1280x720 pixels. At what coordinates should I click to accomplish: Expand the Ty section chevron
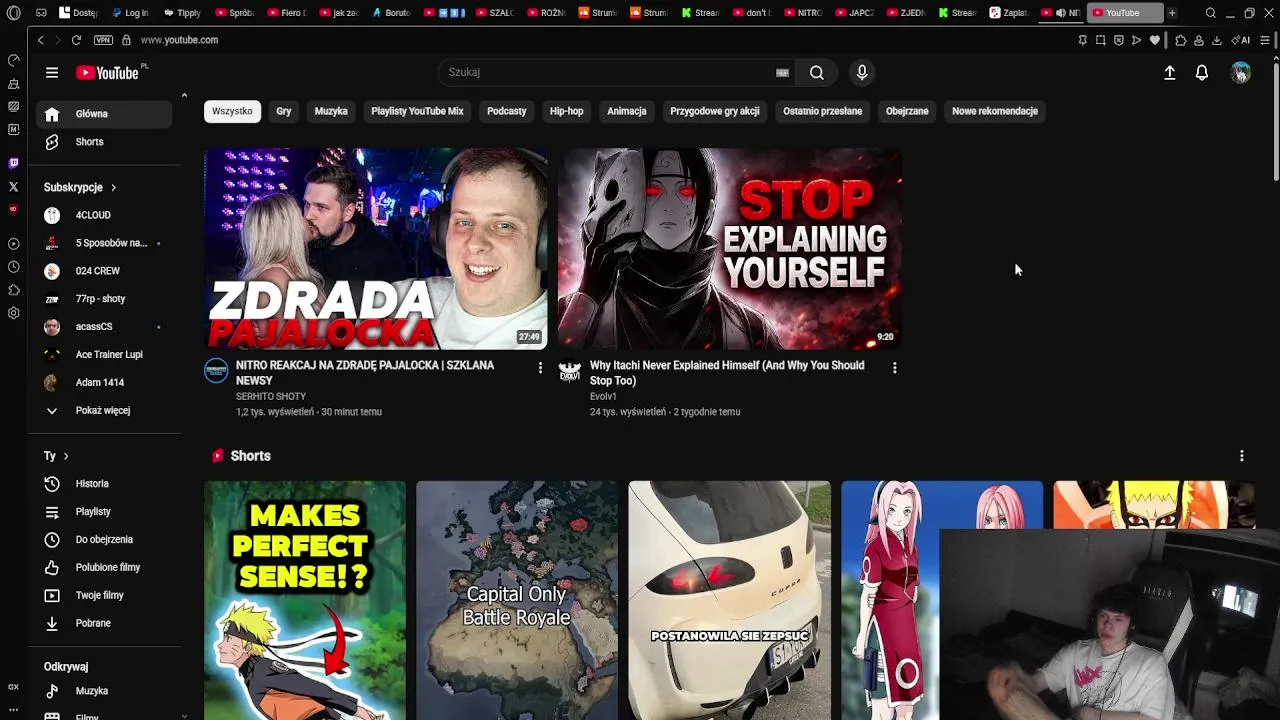(66, 456)
